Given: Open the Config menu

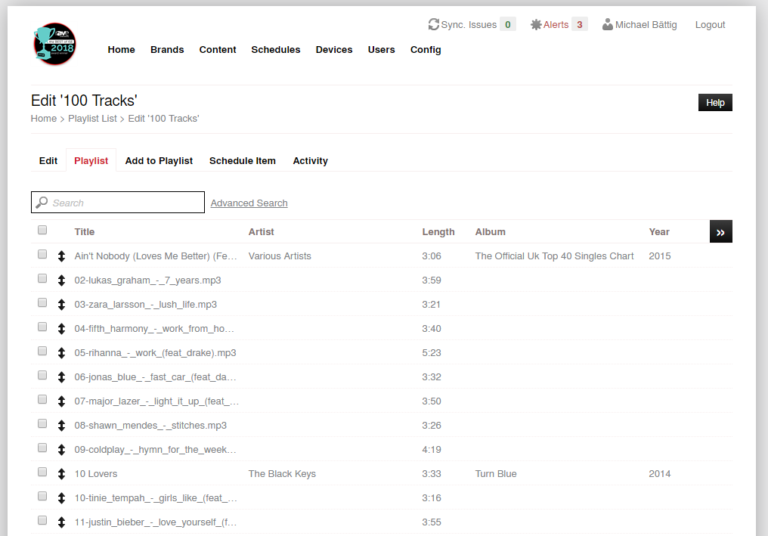Looking at the screenshot, I should click(425, 49).
